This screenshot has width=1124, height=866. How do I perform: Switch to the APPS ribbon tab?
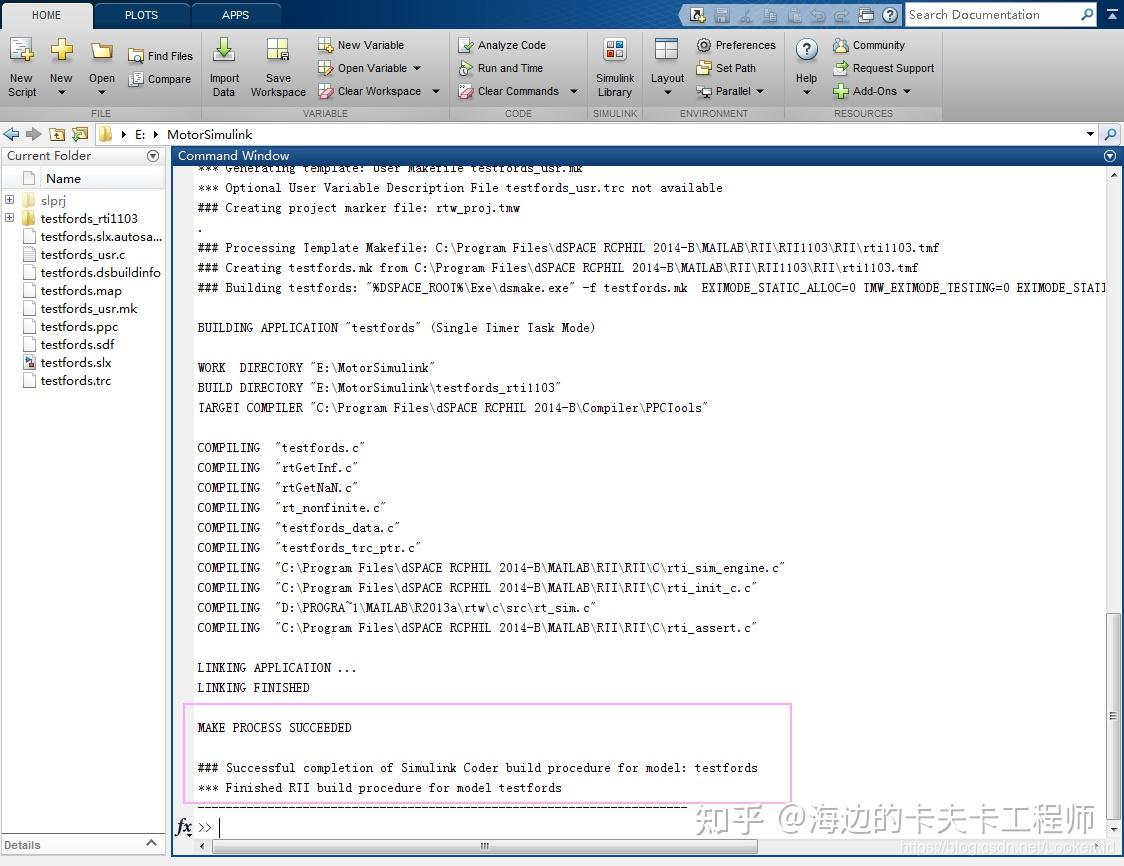[x=236, y=15]
